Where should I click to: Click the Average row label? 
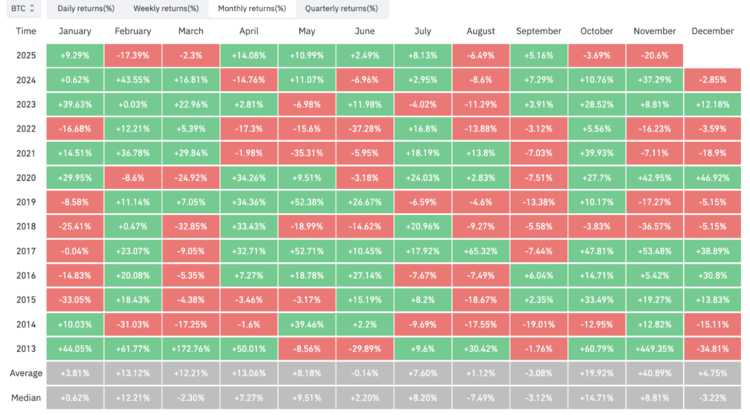pos(26,373)
